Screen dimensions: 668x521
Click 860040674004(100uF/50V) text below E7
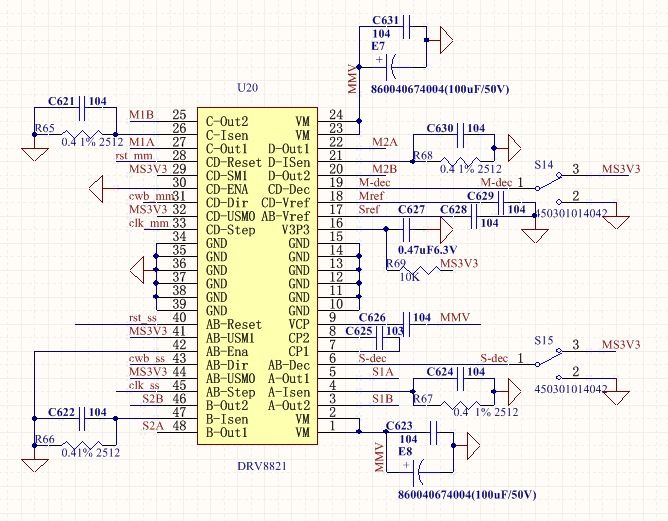(440, 89)
